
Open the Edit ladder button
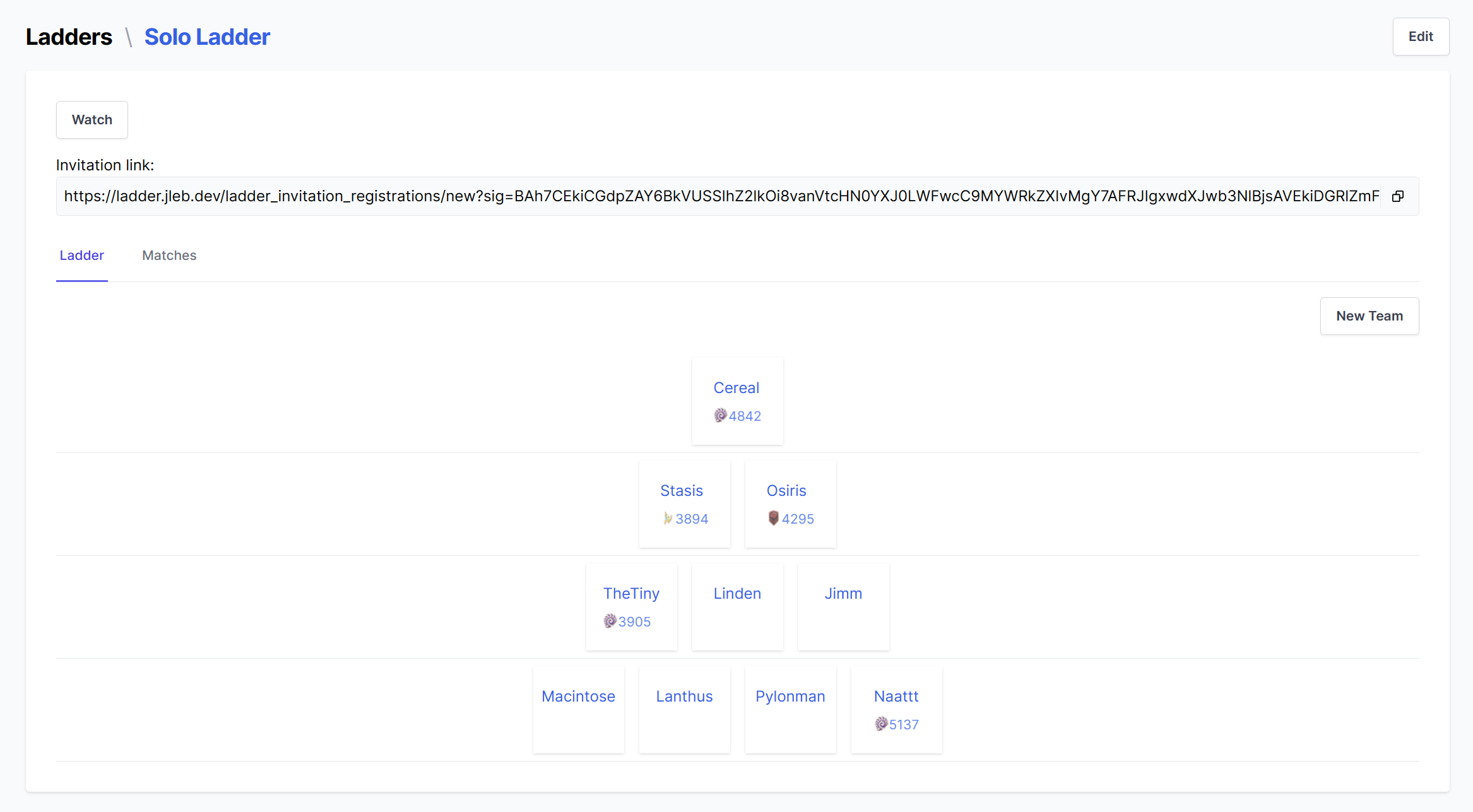click(1420, 37)
